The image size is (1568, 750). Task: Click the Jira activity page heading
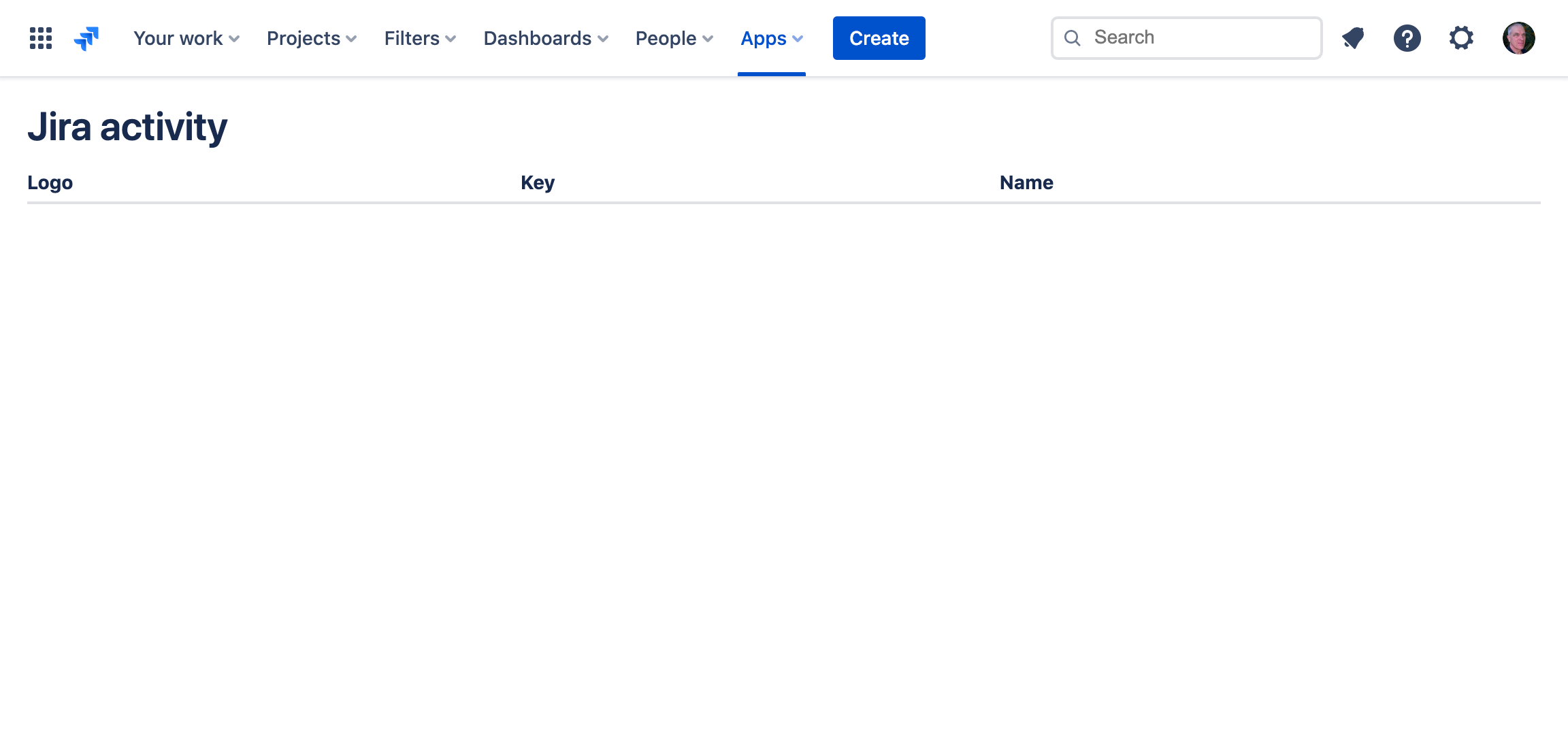pos(127,127)
